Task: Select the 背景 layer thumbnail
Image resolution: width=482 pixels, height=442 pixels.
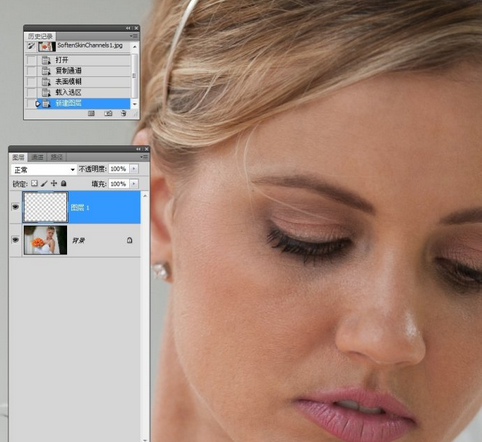Action: pos(45,240)
